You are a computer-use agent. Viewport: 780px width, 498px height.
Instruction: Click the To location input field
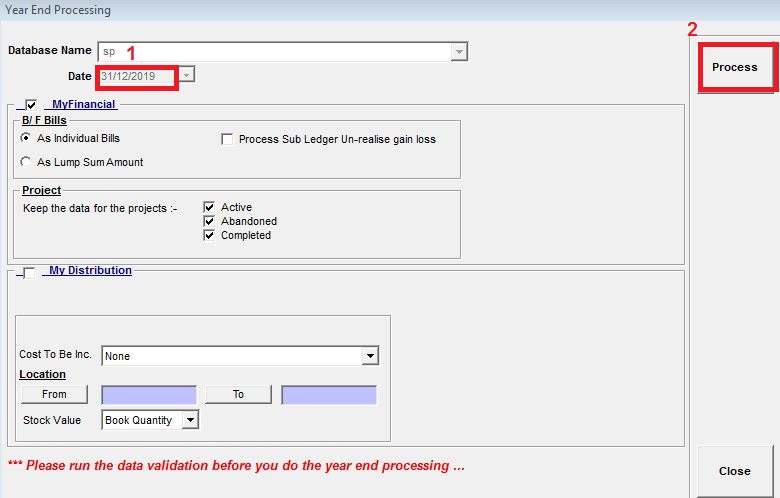point(329,394)
